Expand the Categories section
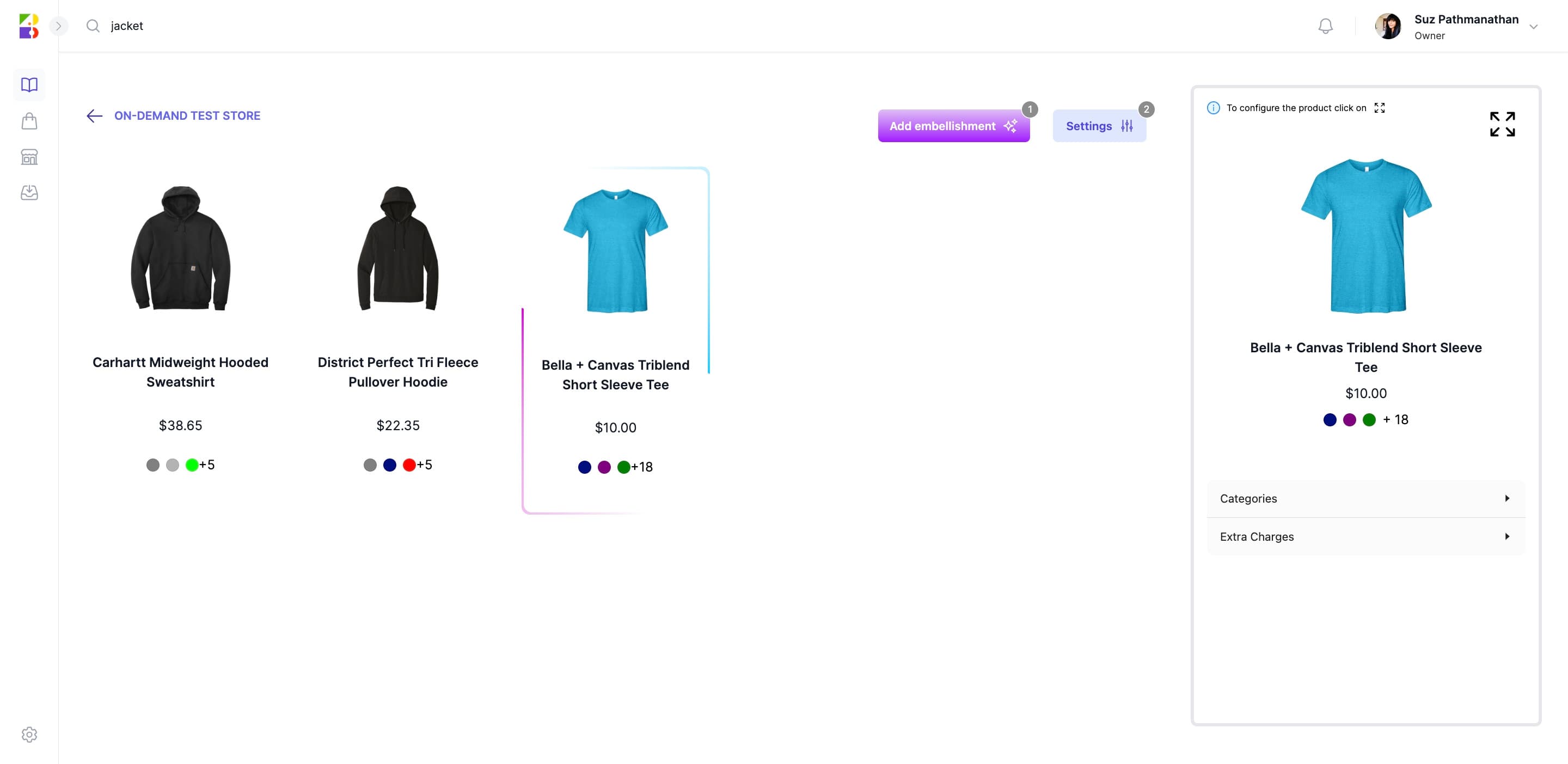Screen dimensions: 1568x764 (x=1365, y=499)
